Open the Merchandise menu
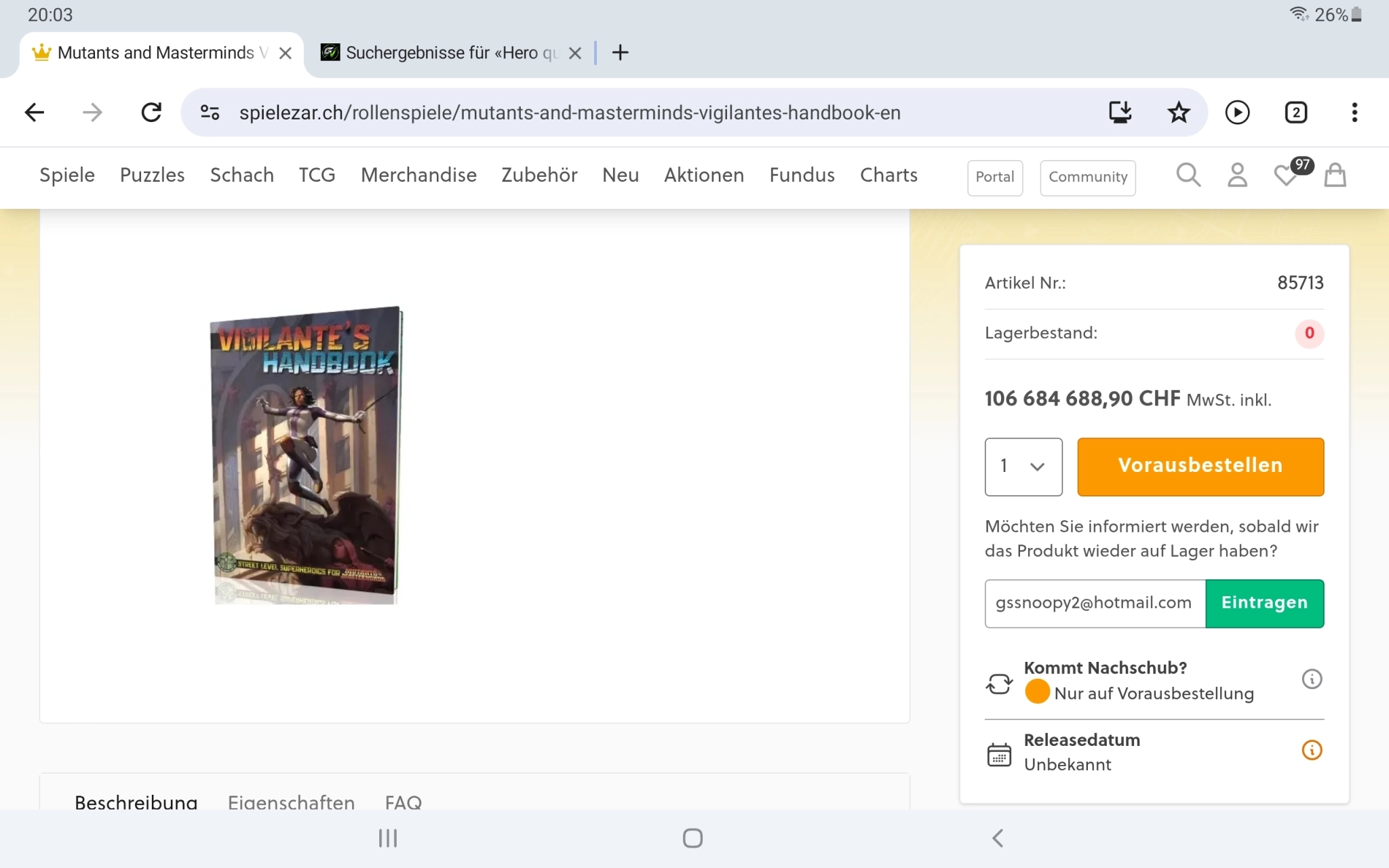Image resolution: width=1389 pixels, height=868 pixels. 418,175
